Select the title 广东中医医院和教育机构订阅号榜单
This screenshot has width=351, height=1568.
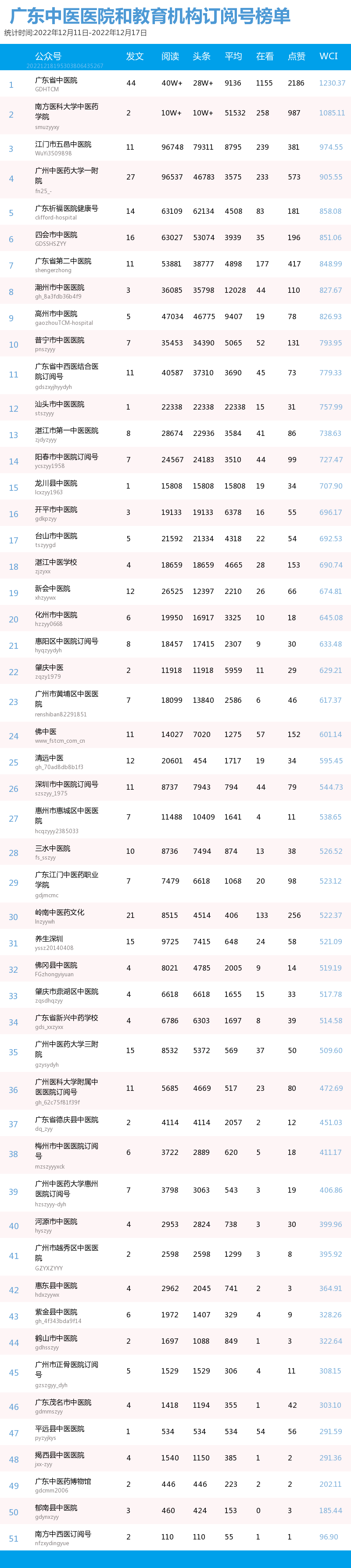coord(150,16)
